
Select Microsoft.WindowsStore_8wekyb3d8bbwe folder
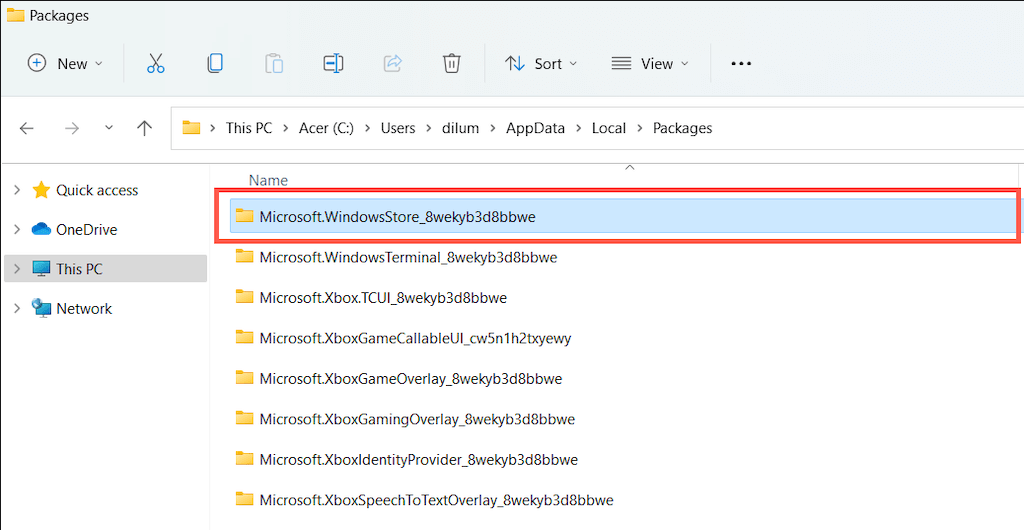point(624,217)
